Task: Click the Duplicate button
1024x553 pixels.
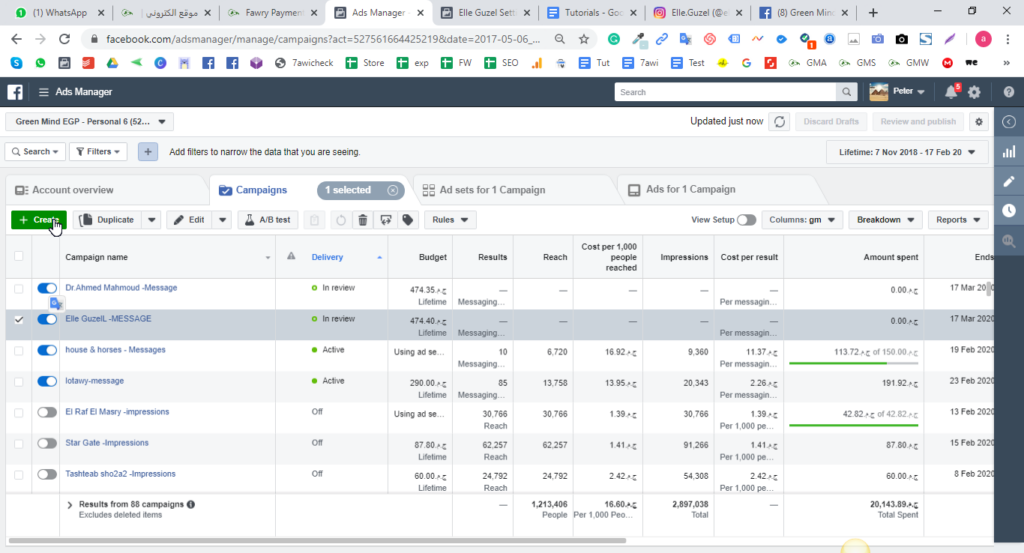Action: click(108, 220)
